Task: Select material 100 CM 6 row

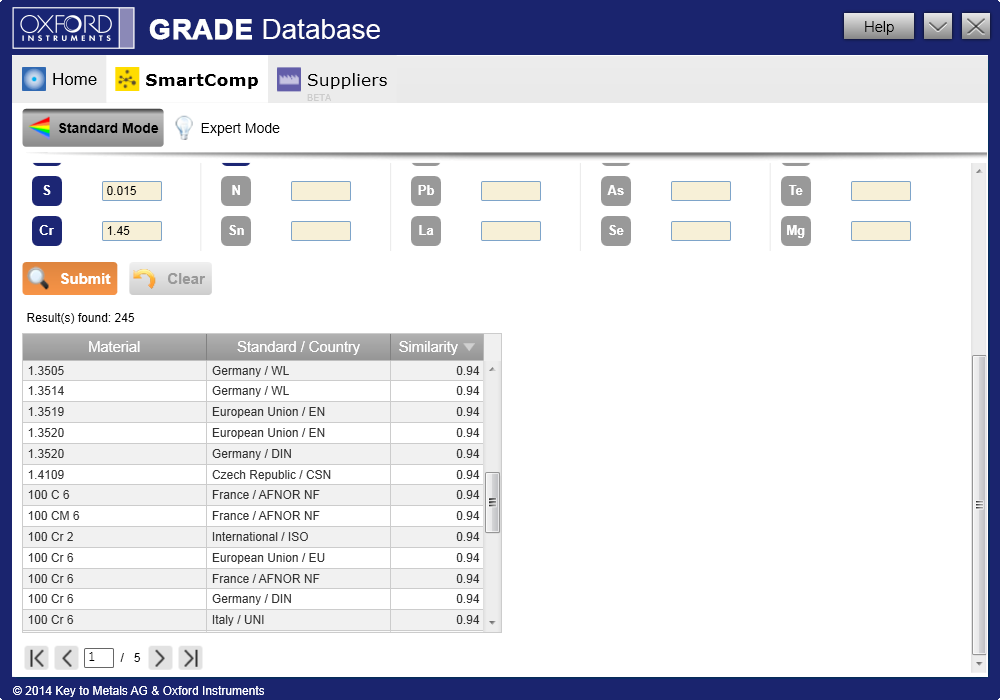Action: (253, 516)
